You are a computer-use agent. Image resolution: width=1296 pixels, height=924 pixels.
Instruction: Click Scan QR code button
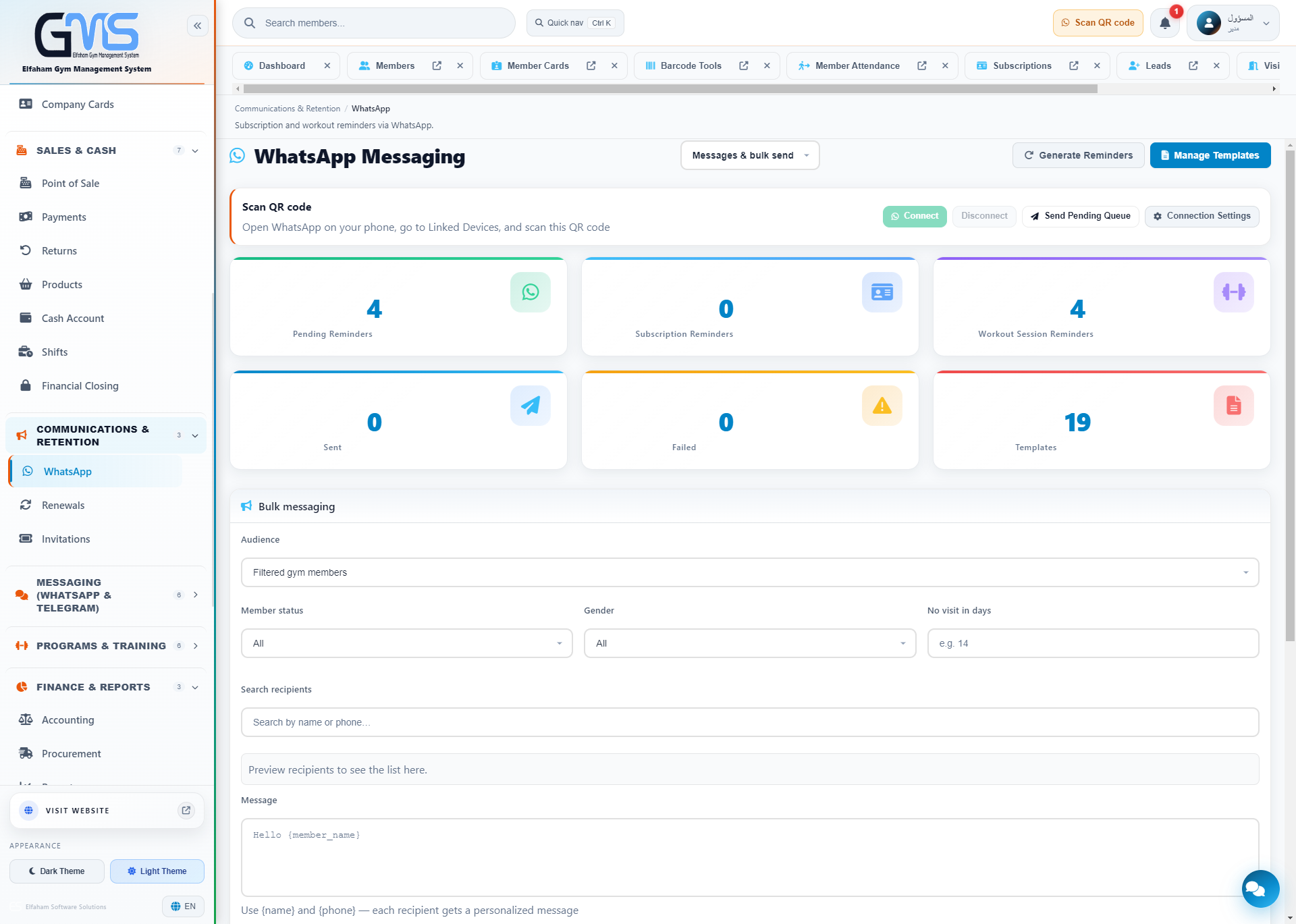click(1098, 23)
